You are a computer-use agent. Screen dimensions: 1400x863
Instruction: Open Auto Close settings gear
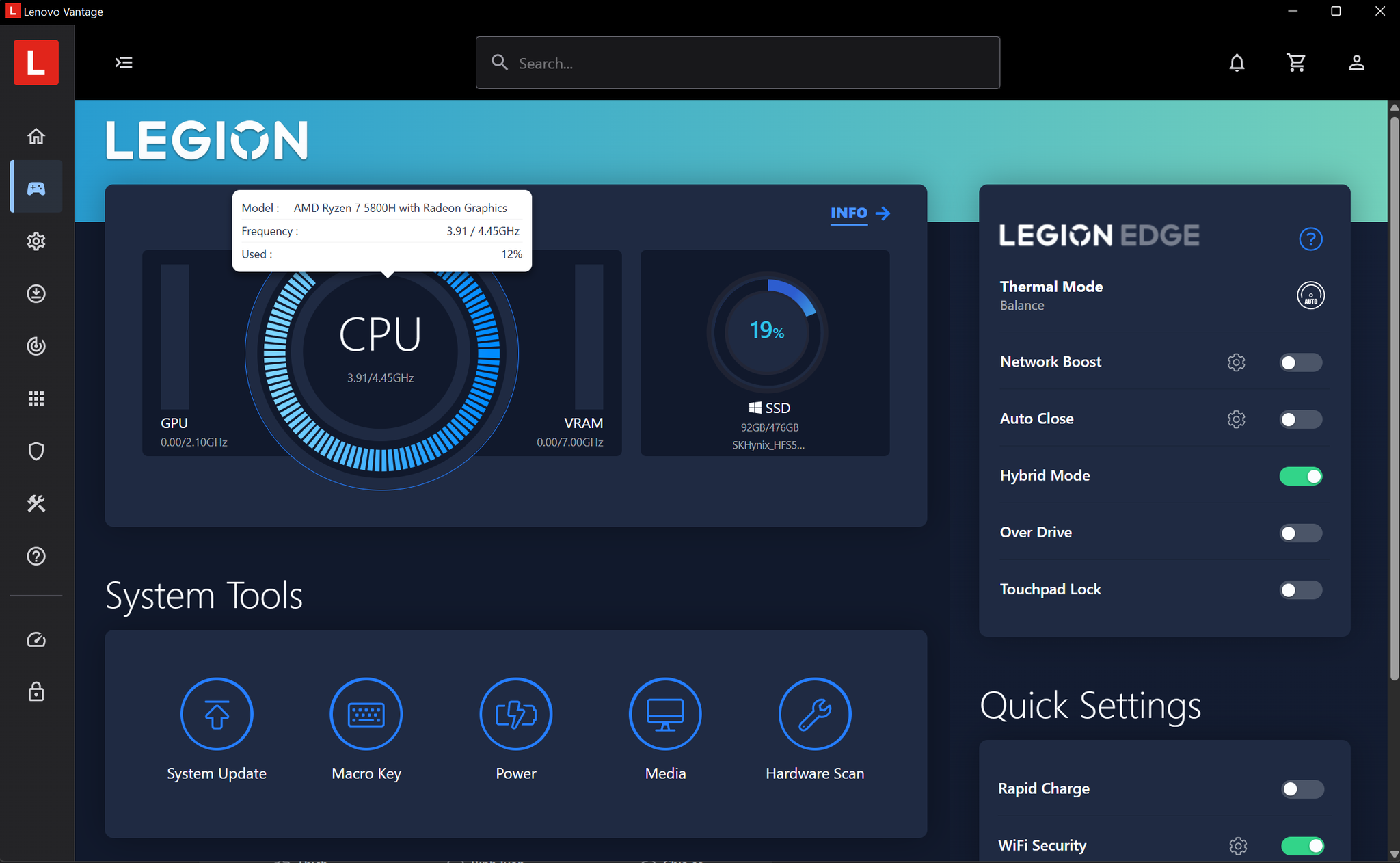pyautogui.click(x=1236, y=419)
